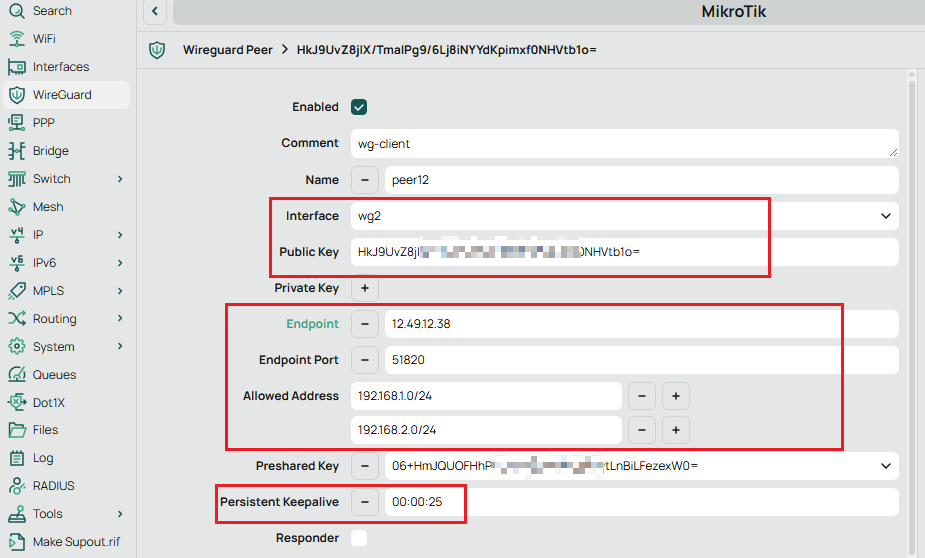Open the Queues menu item
925x558 pixels.
coord(66,375)
